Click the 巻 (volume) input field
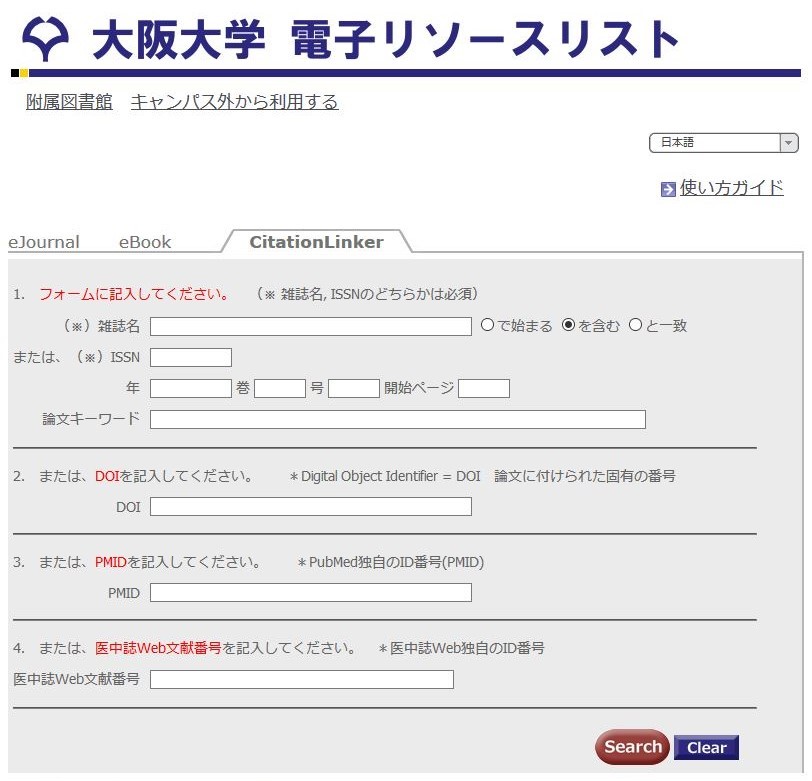 click(x=280, y=388)
